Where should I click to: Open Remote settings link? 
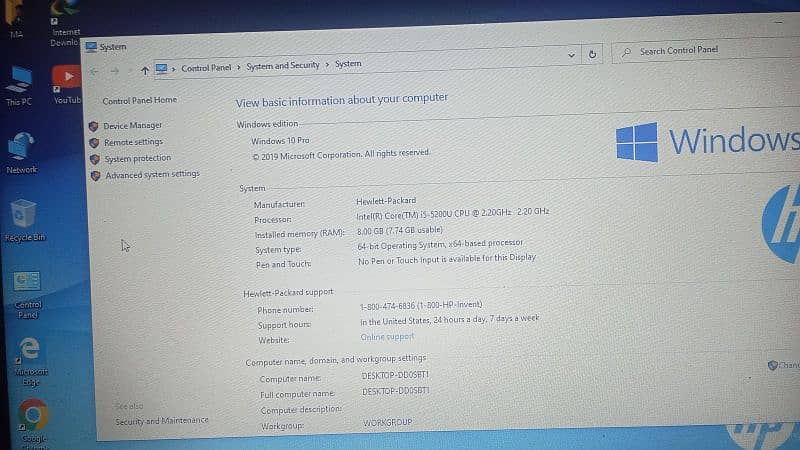tap(133, 142)
